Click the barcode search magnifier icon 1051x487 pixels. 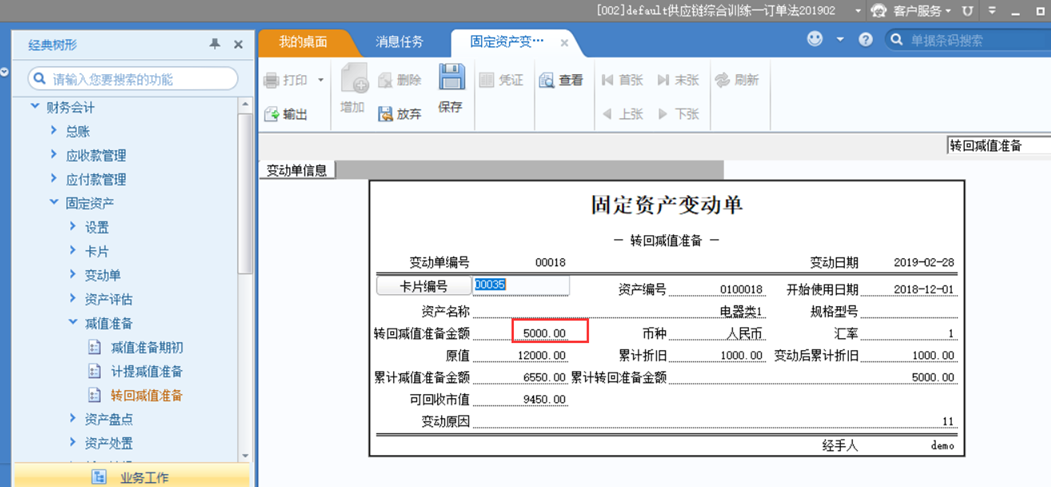[897, 40]
